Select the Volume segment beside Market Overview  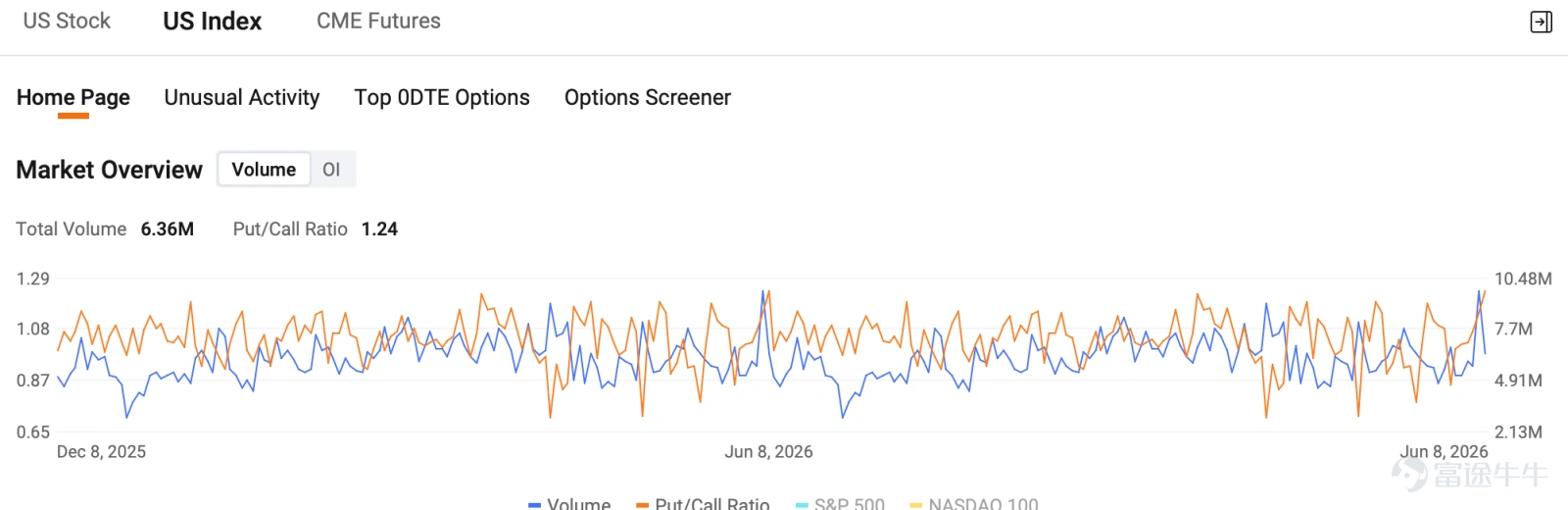264,170
